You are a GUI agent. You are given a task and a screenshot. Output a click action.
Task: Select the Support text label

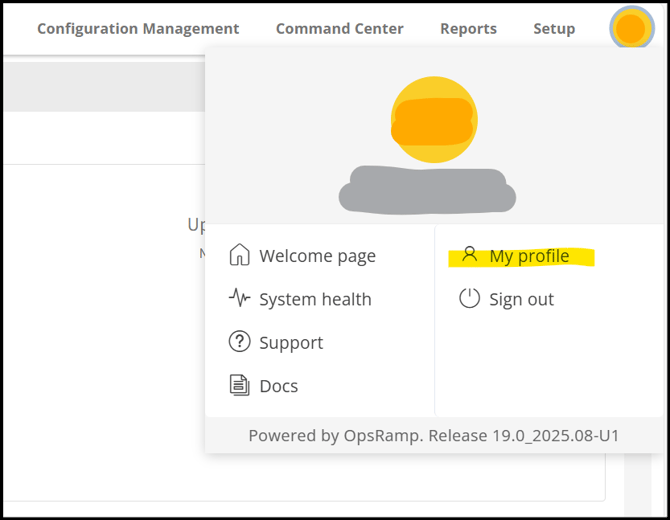click(291, 343)
